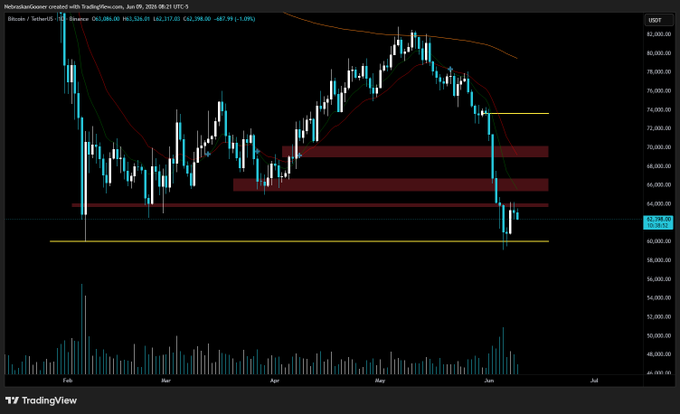Click the 74,000.00 price axis label

pos(659,110)
